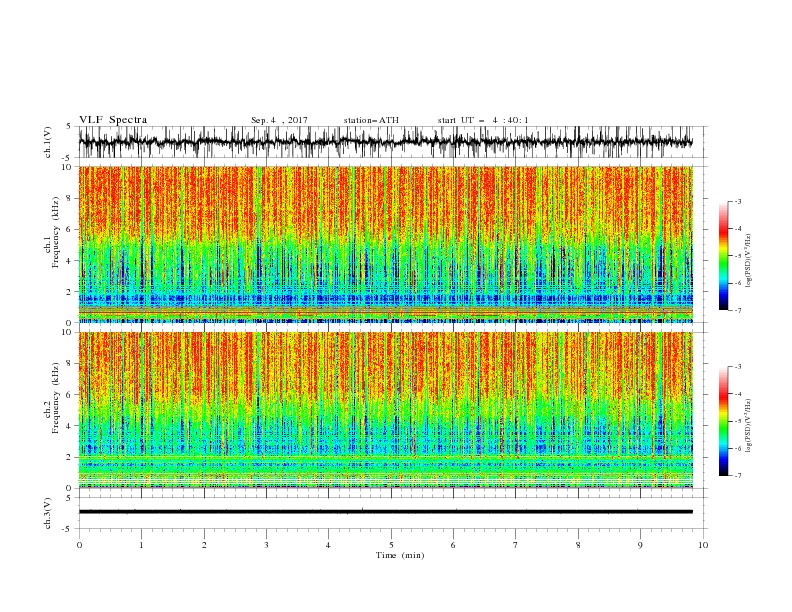792x612 pixels.
Task: Select the ch.2 color bar "log(PSD)(V²/Hz)" label
Action: pos(748,425)
